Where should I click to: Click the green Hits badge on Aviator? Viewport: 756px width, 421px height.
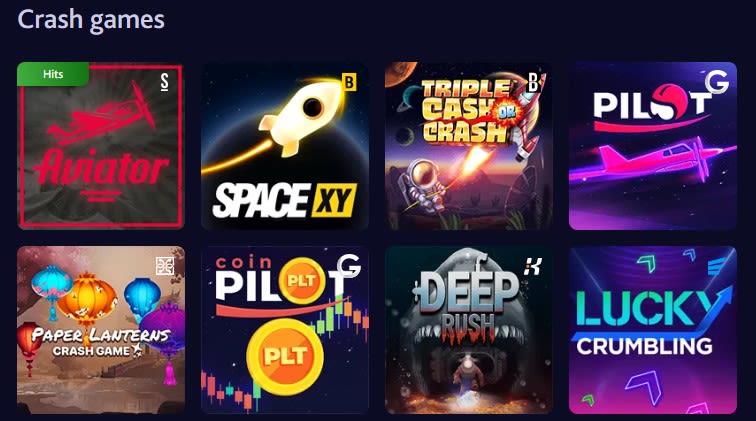point(53,74)
